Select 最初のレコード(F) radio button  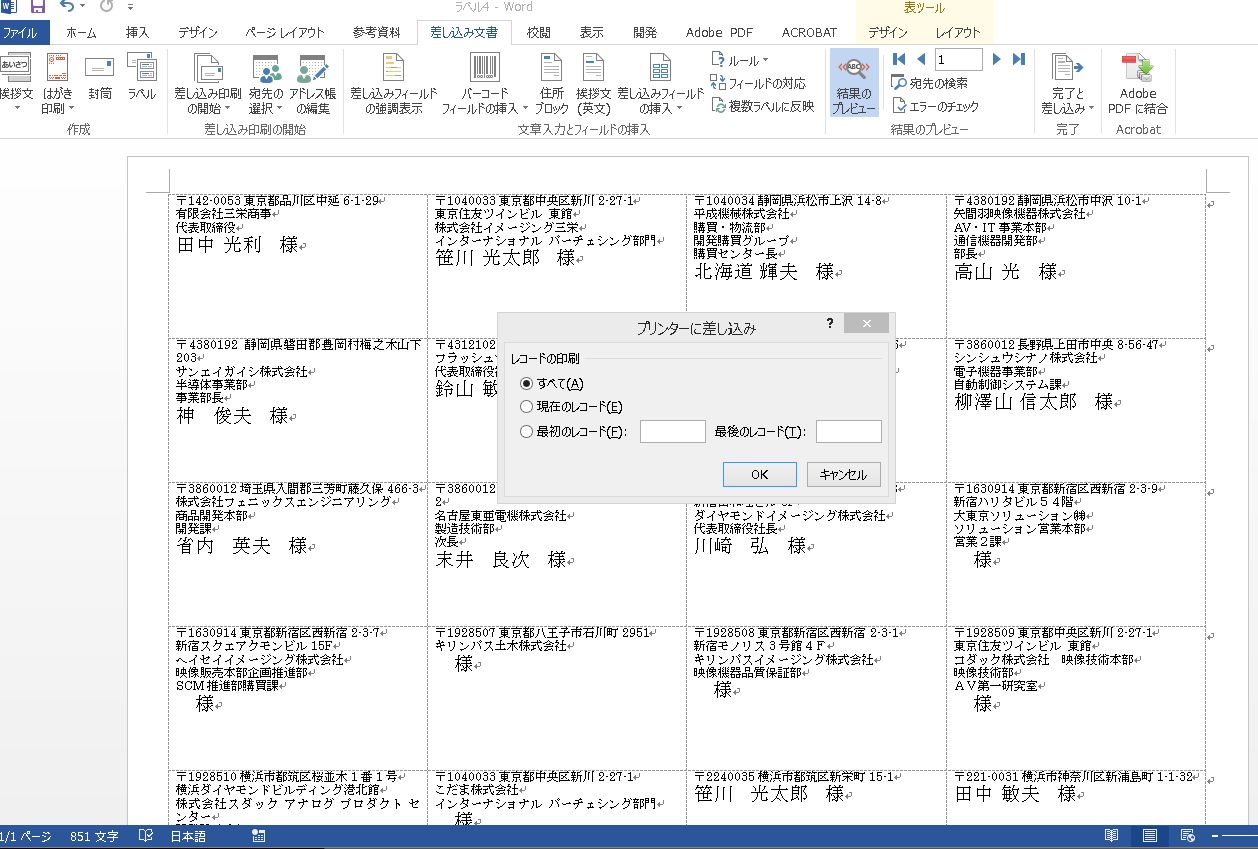coord(527,432)
